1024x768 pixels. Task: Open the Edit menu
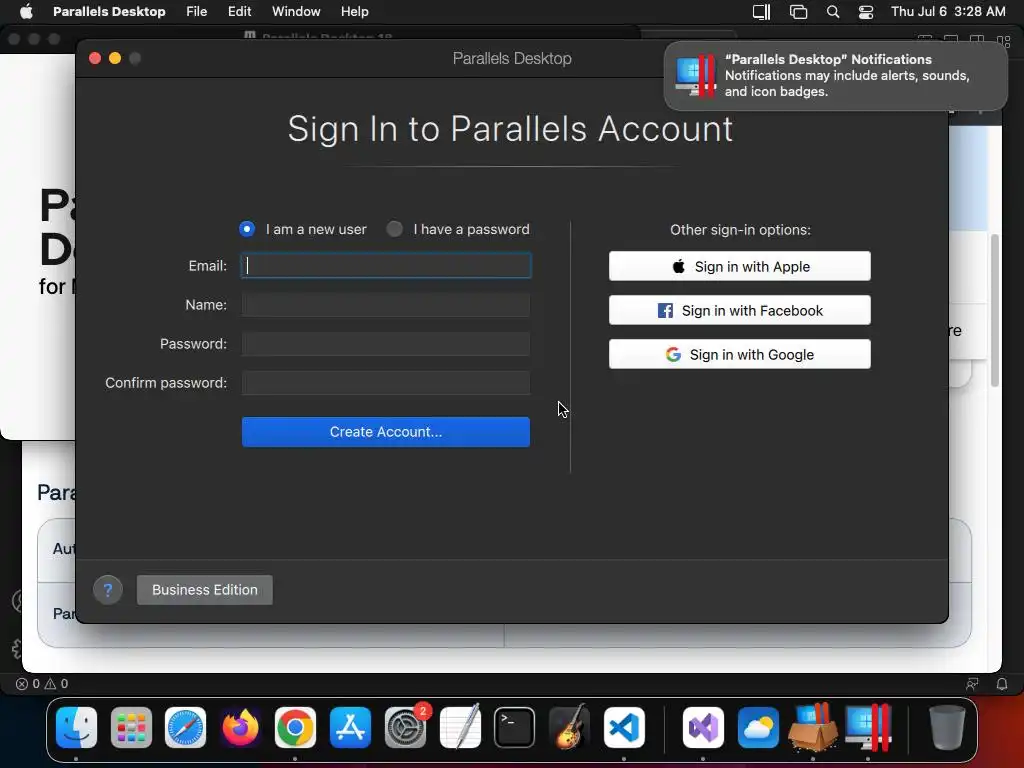240,12
